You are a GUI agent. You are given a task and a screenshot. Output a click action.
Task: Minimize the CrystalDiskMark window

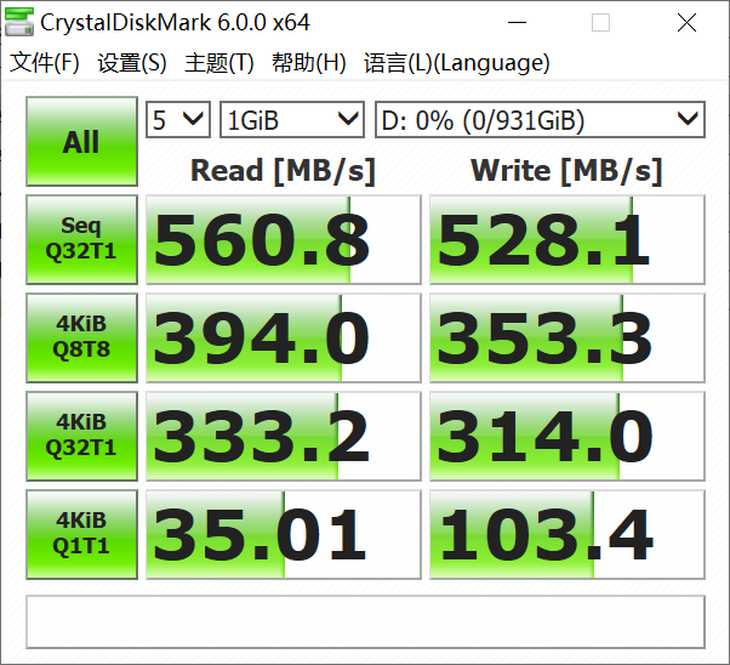tap(515, 22)
